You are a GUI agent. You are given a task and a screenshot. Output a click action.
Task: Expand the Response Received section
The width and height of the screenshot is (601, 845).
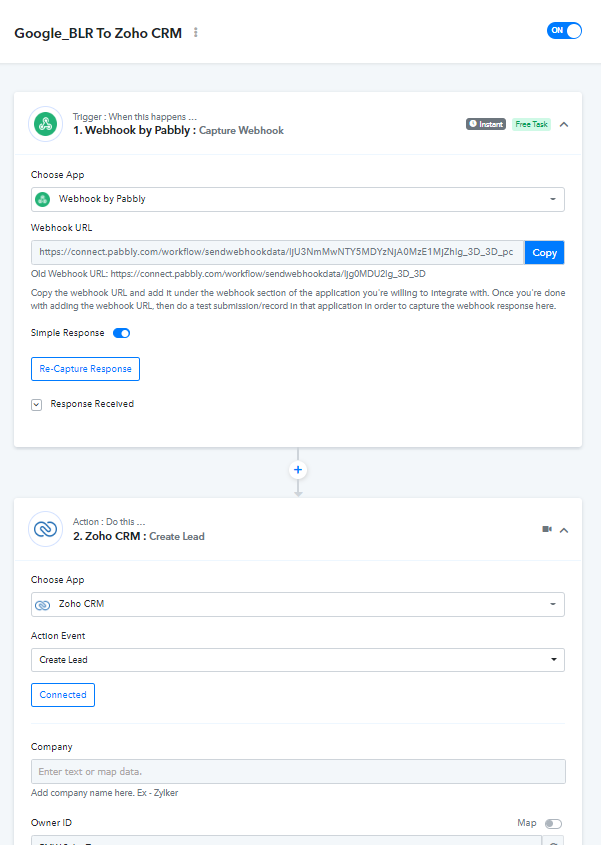(37, 405)
